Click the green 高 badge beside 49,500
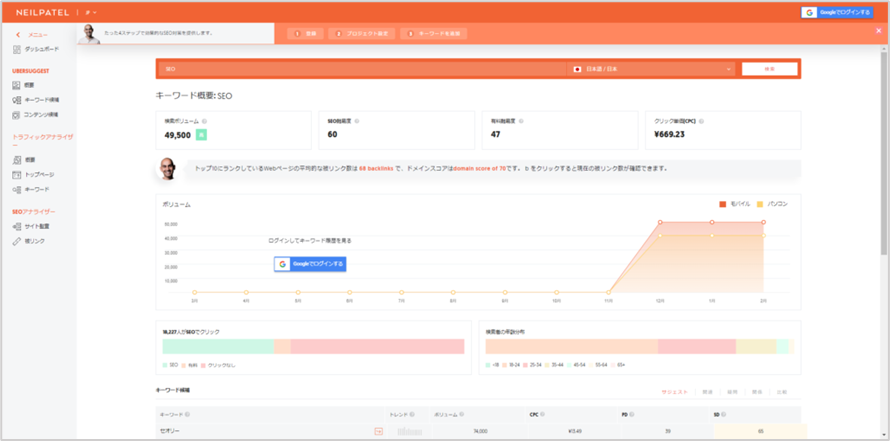 tap(201, 135)
